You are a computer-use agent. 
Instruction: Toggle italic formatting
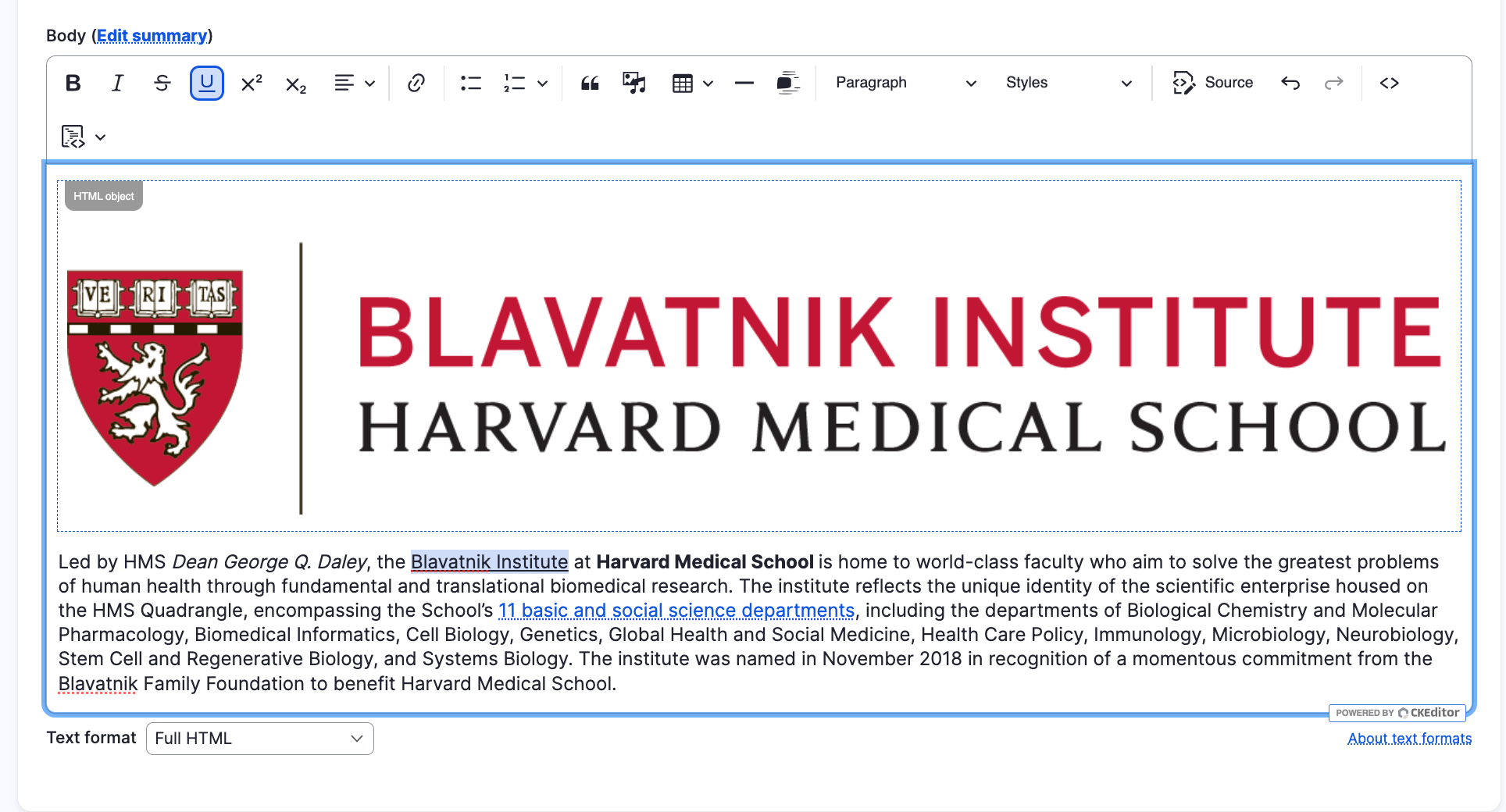point(117,83)
